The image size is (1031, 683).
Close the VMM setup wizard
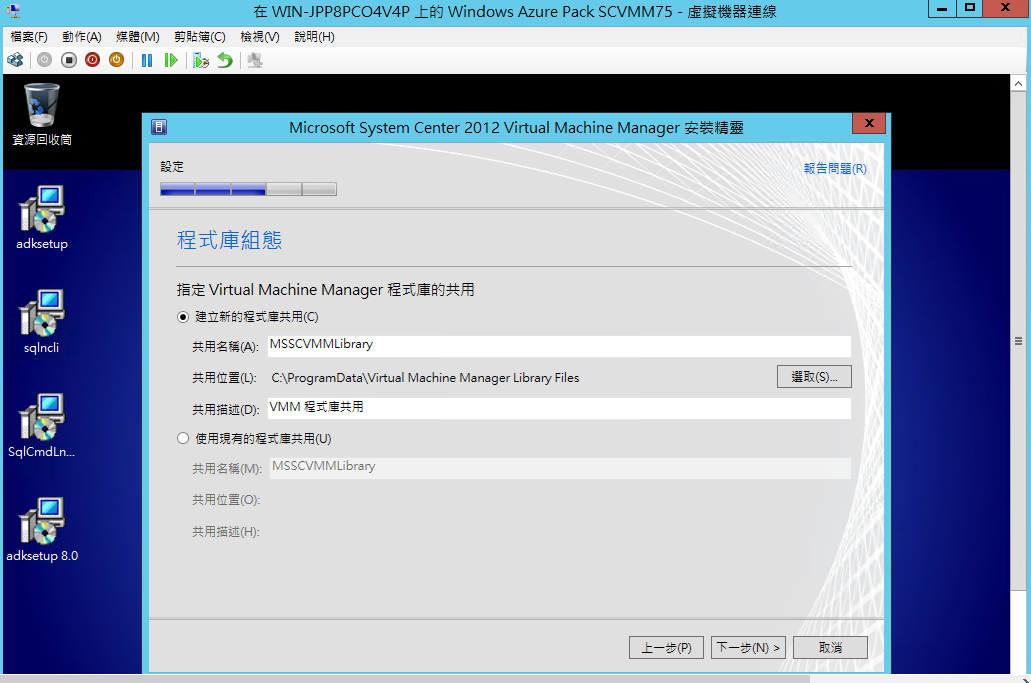(869, 123)
